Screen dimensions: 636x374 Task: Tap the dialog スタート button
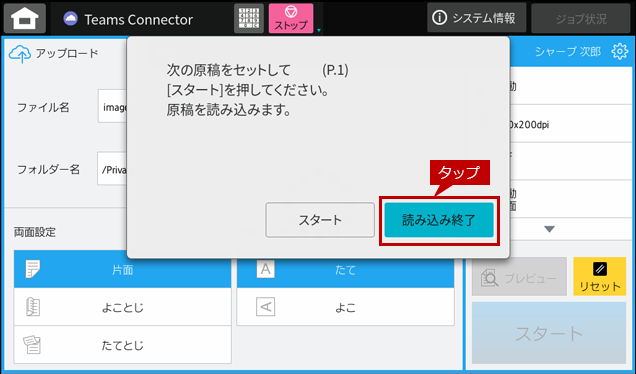pos(320,220)
